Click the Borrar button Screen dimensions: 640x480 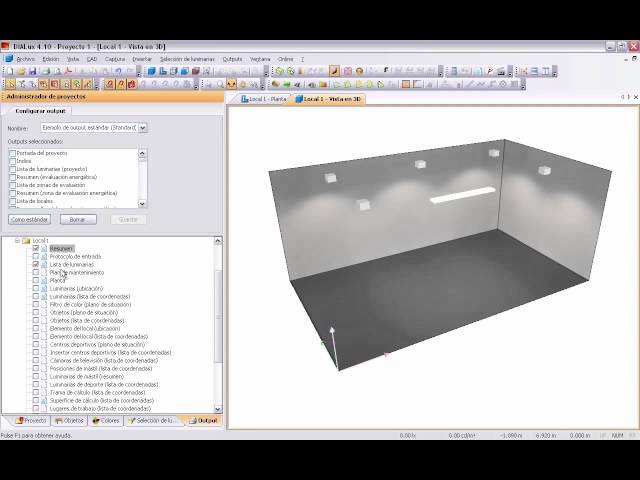pos(78,220)
